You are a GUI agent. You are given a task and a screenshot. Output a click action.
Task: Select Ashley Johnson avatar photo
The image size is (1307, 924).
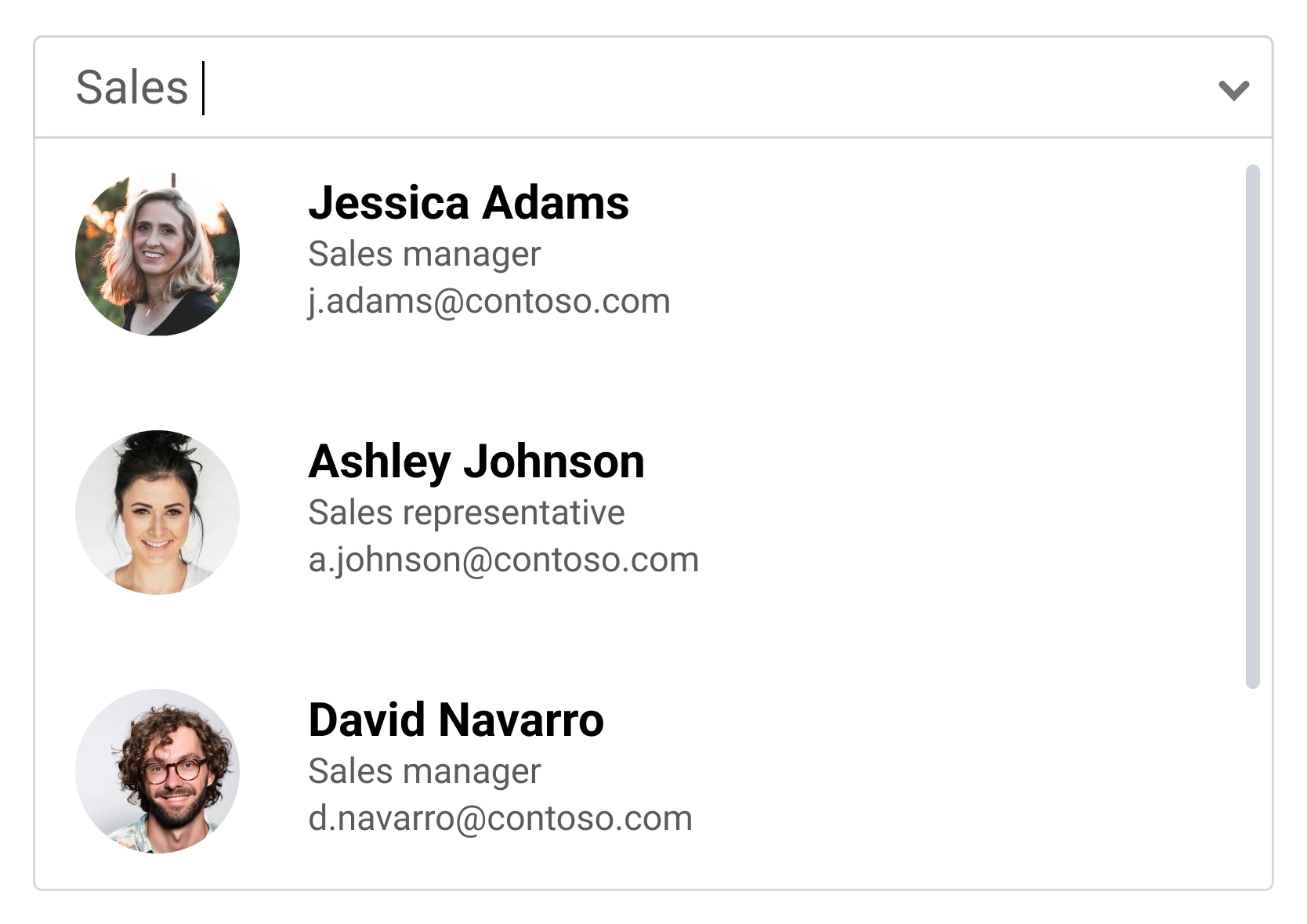pyautogui.click(x=157, y=513)
